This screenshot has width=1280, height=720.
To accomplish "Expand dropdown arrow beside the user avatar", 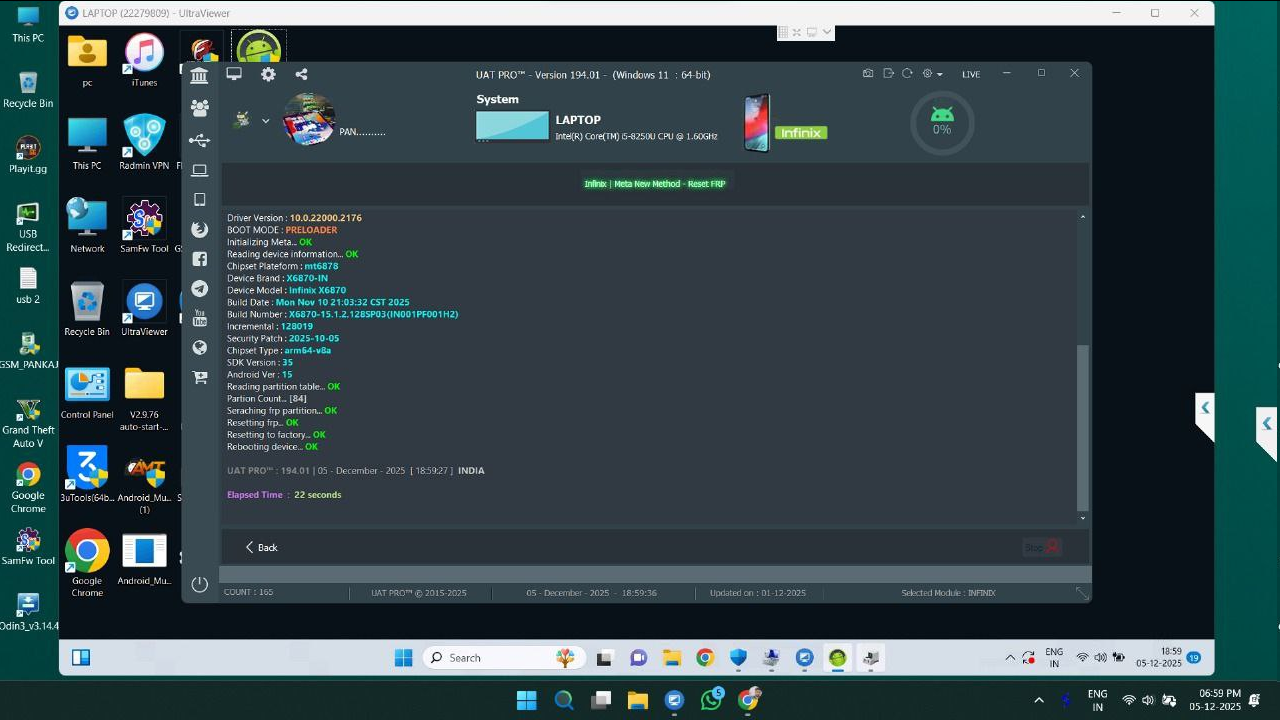I will (x=265, y=121).
